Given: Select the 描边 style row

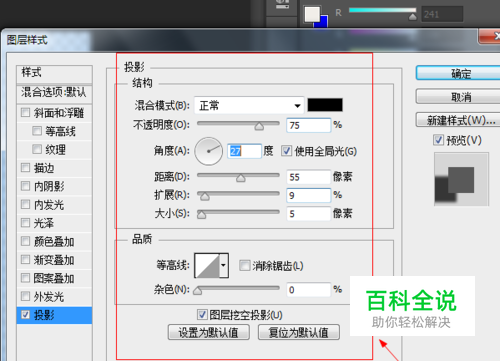Looking at the screenshot, I should tap(54, 168).
